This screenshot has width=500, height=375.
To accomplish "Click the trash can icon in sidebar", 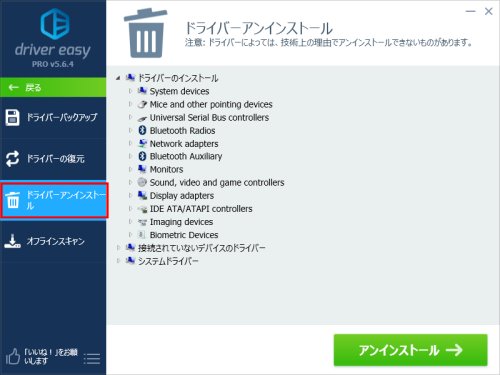I will (13, 200).
